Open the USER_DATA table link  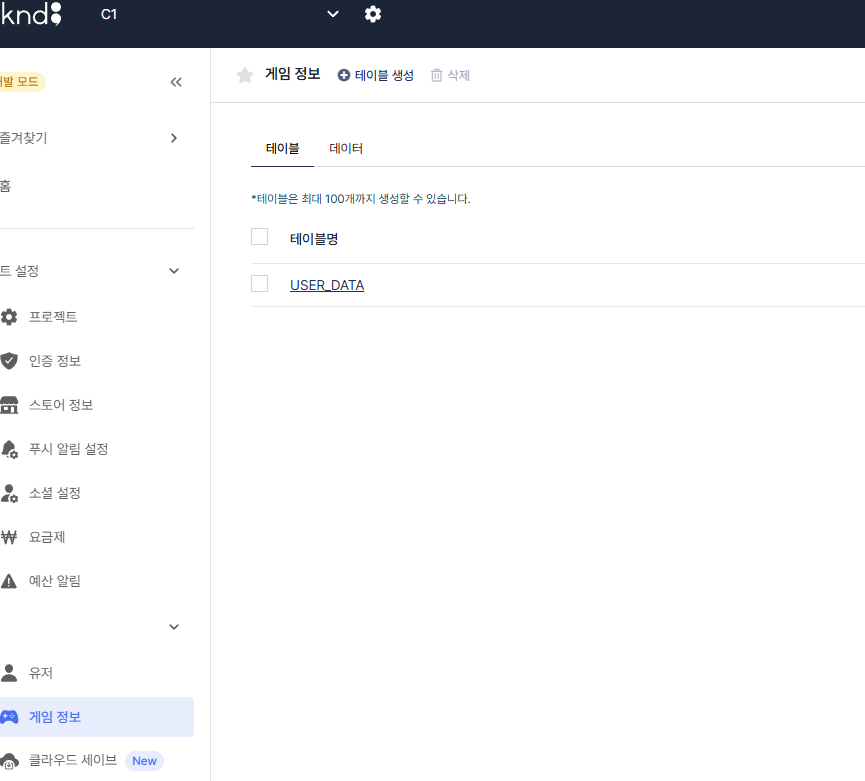pyautogui.click(x=327, y=285)
